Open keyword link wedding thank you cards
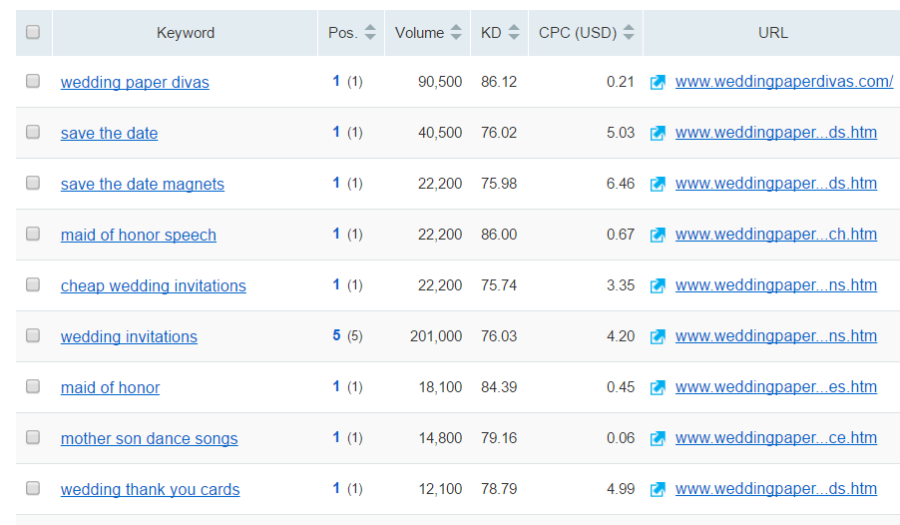Viewport: 900px width, 525px height. tap(150, 489)
